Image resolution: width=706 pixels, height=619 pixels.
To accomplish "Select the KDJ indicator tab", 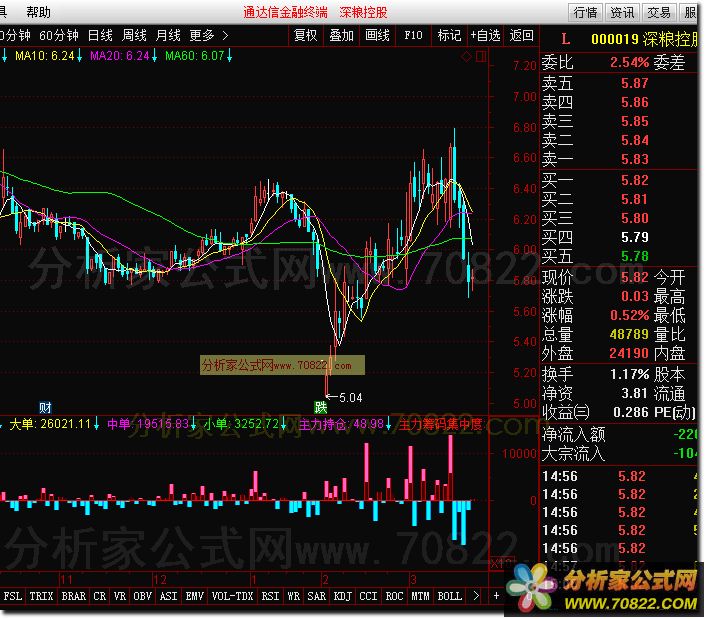I will pyautogui.click(x=342, y=596).
